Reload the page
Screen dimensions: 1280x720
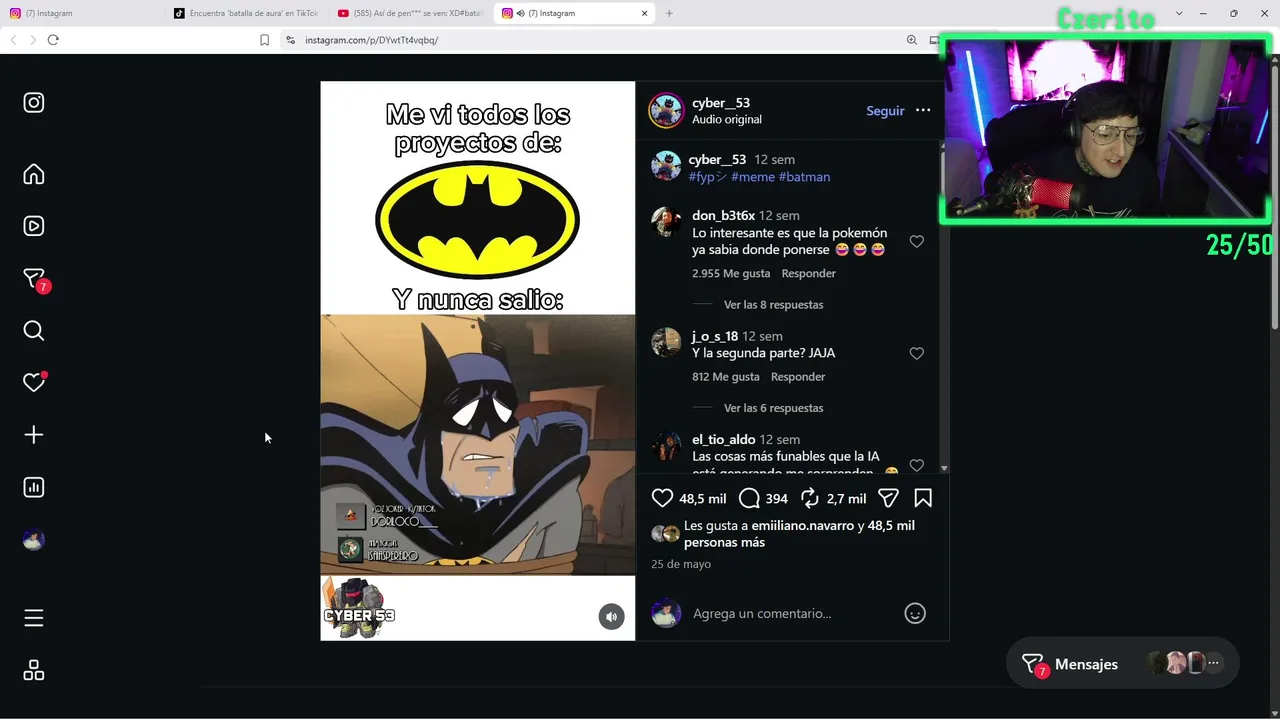(53, 40)
